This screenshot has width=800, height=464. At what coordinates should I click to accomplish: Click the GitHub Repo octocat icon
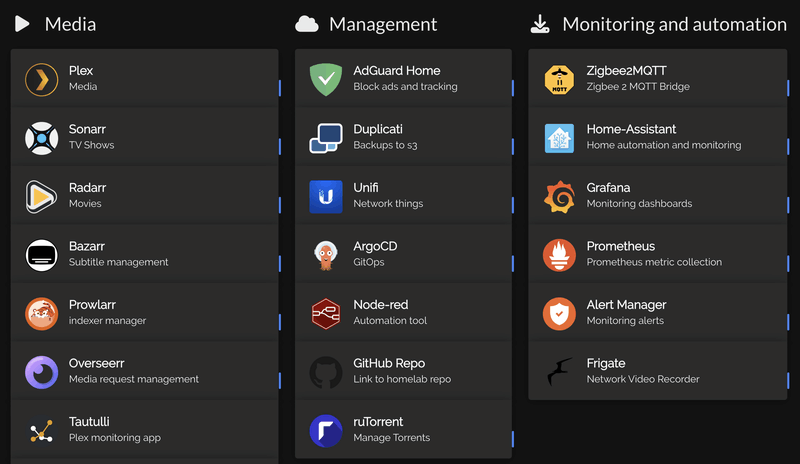[x=326, y=372]
